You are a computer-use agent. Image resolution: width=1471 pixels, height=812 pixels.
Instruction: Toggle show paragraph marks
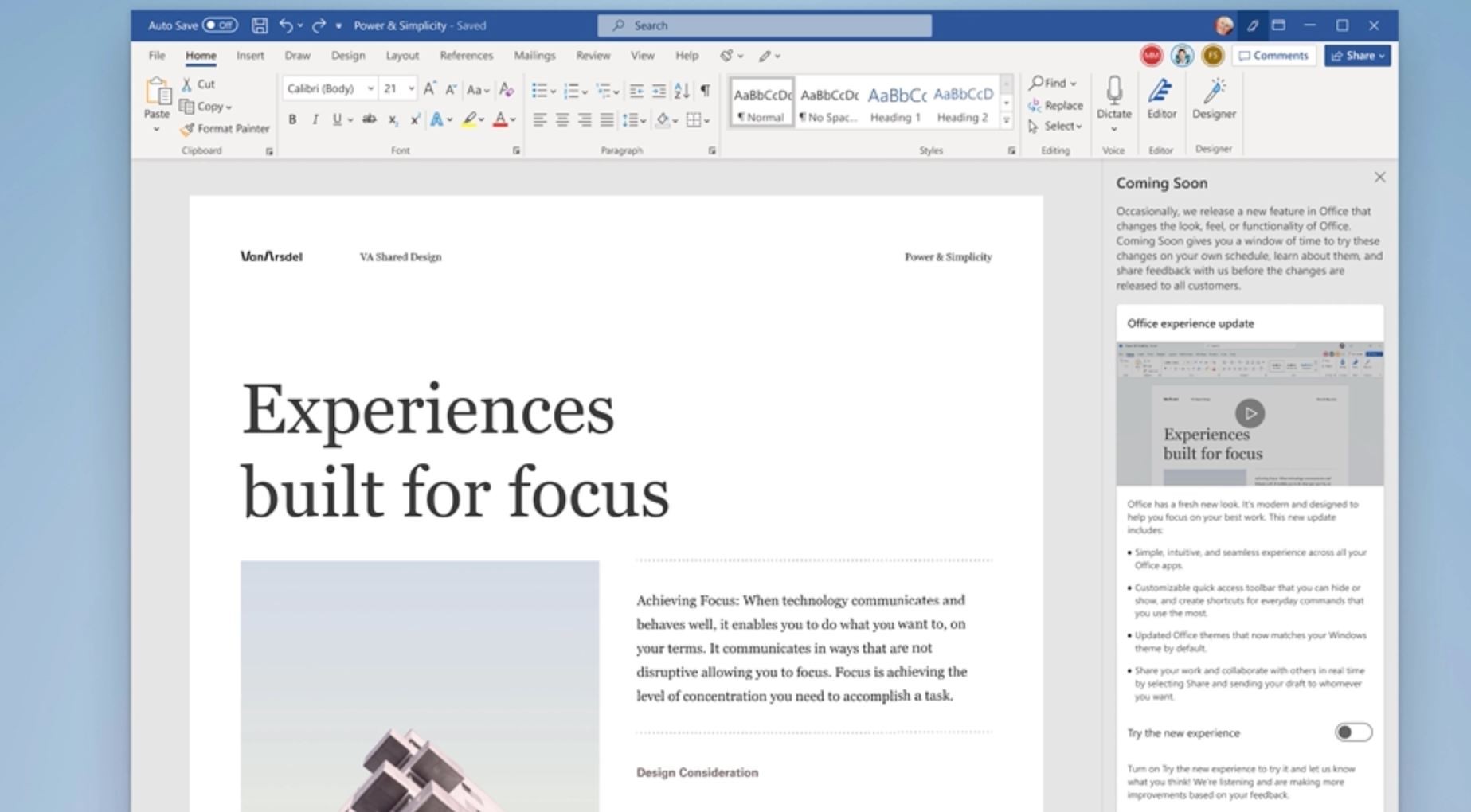pyautogui.click(x=705, y=91)
